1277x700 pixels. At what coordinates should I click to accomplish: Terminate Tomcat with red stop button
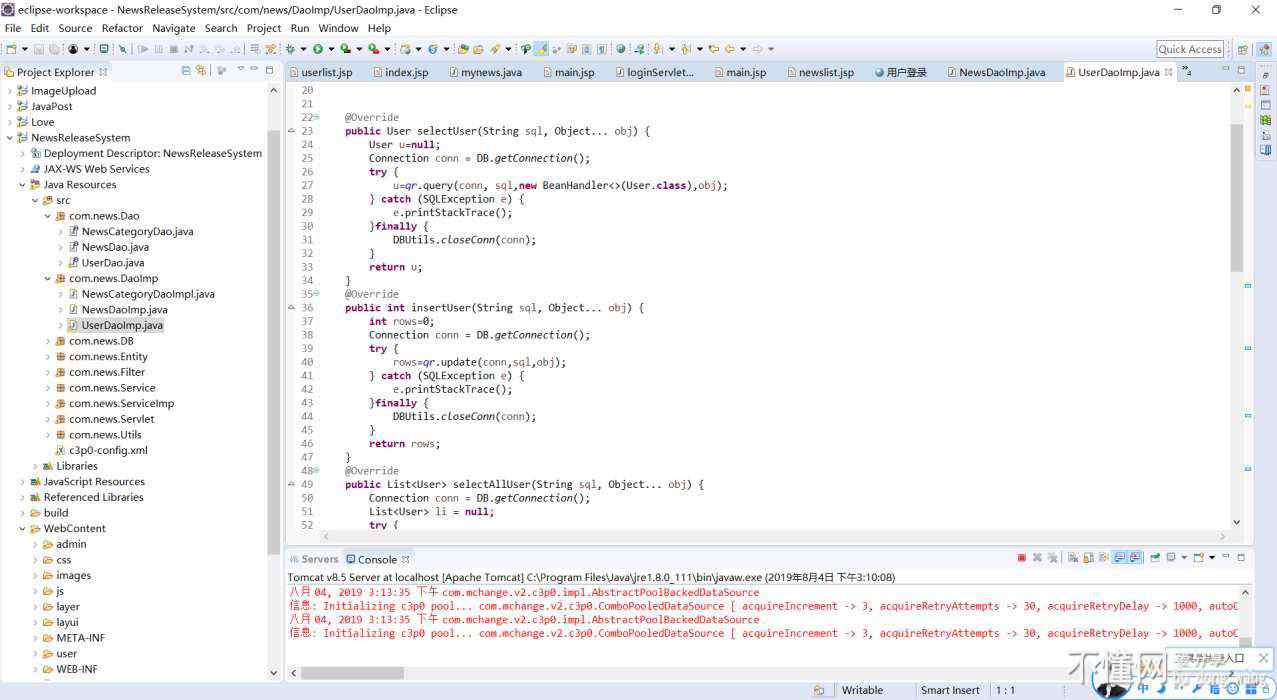coord(1021,558)
